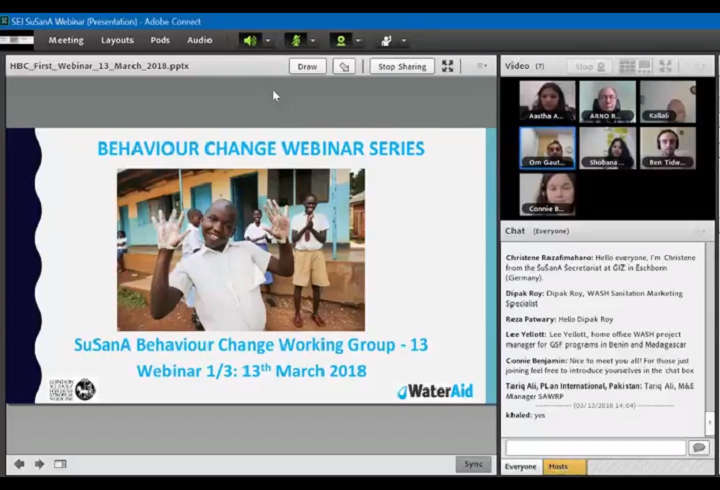Screen dimensions: 720x490
Task: Open the Meeting menu
Action: click(x=66, y=41)
